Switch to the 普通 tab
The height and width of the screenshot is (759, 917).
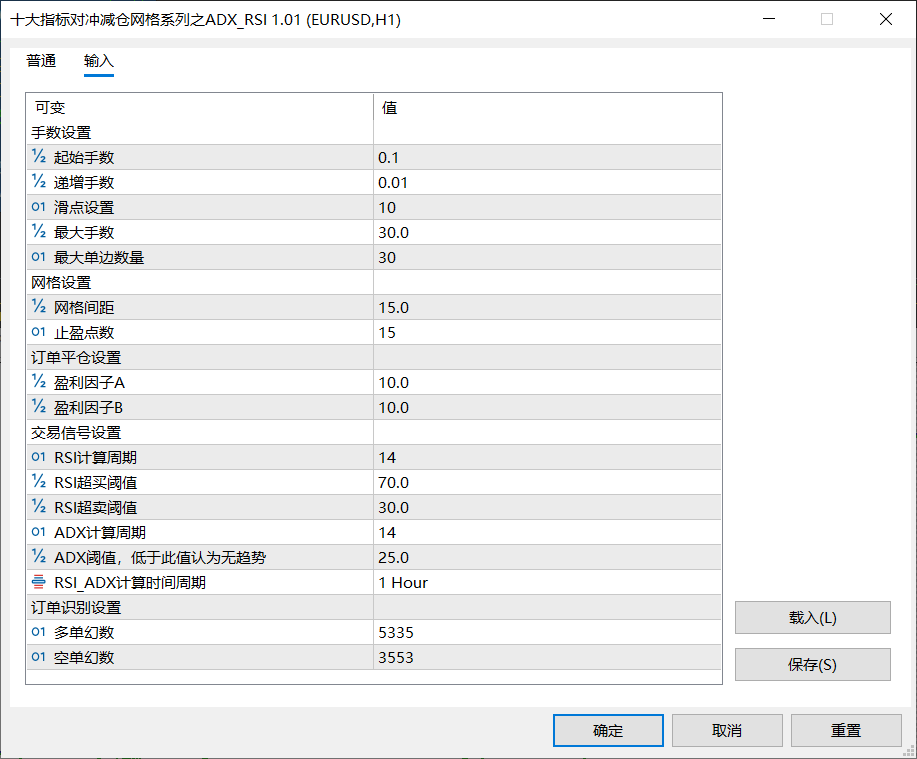41,61
